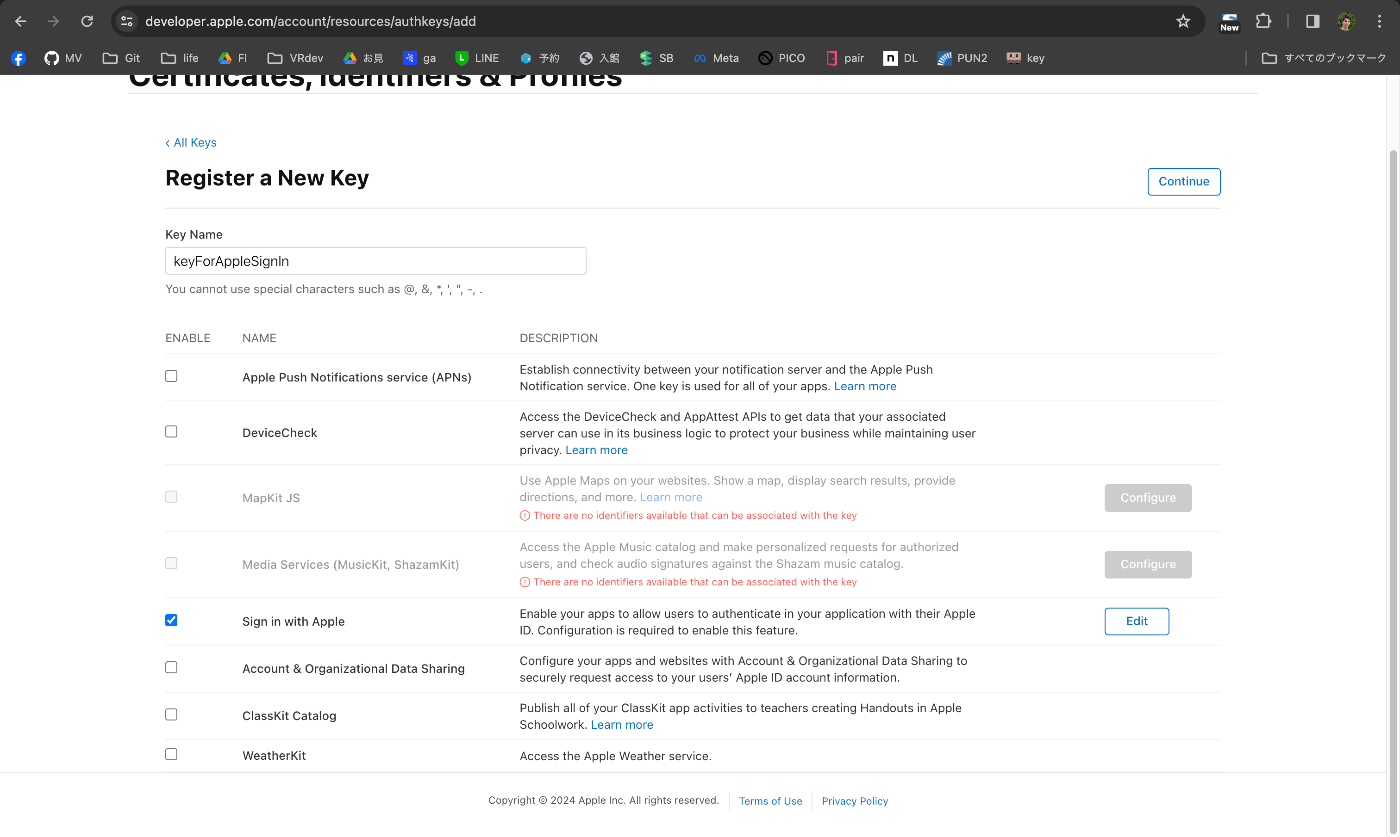Open the Chrome three-dot menu

point(1380,21)
